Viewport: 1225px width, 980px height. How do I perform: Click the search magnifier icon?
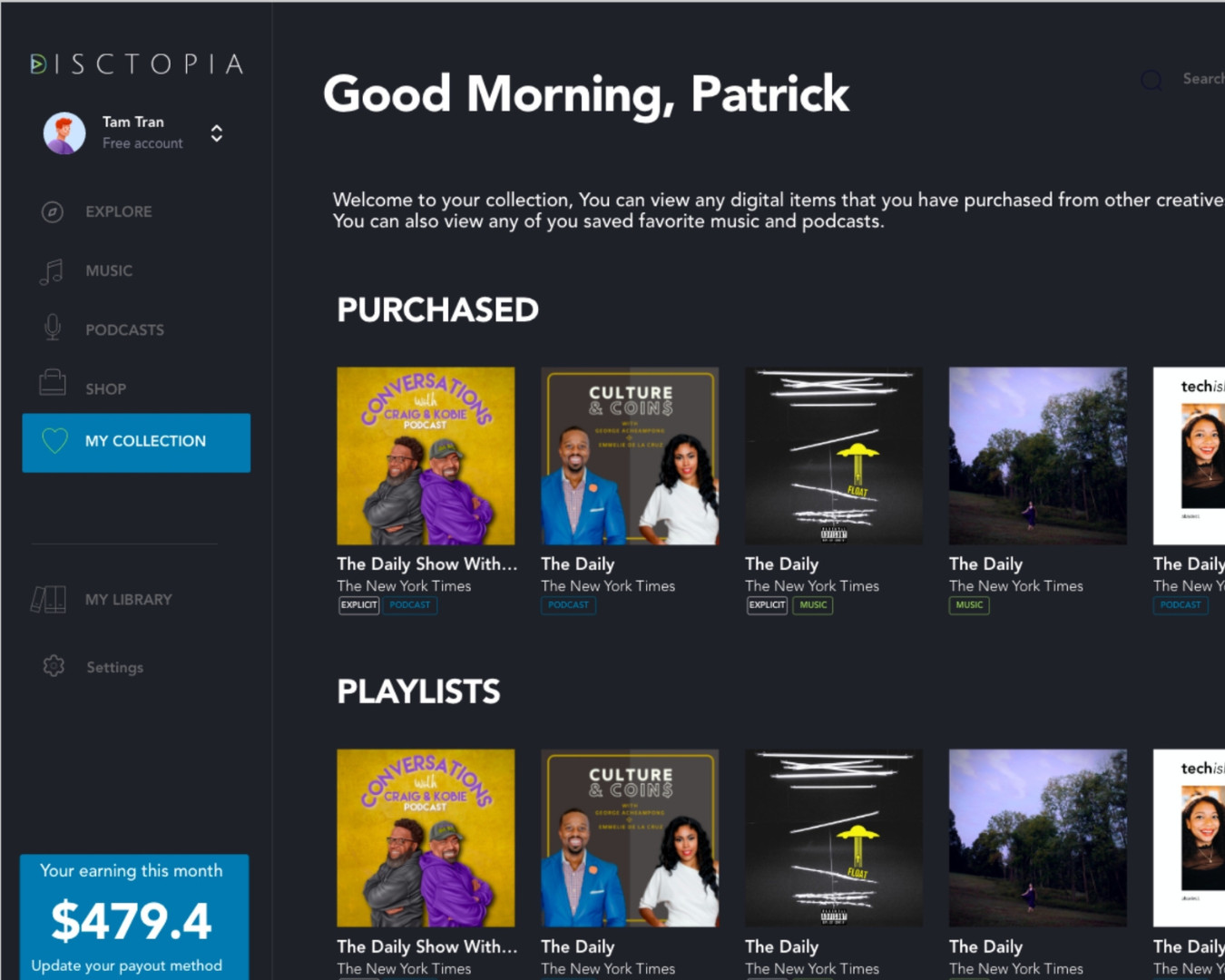click(x=1151, y=81)
